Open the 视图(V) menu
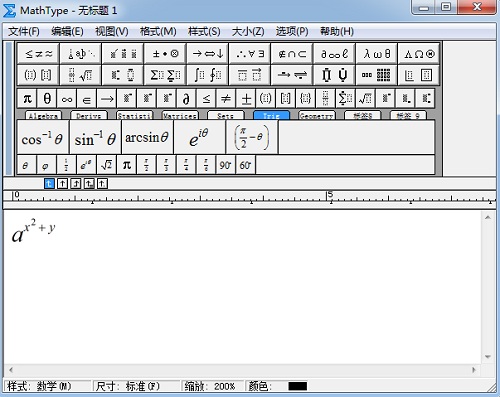Screen dimensions: 500x397 tap(112, 32)
